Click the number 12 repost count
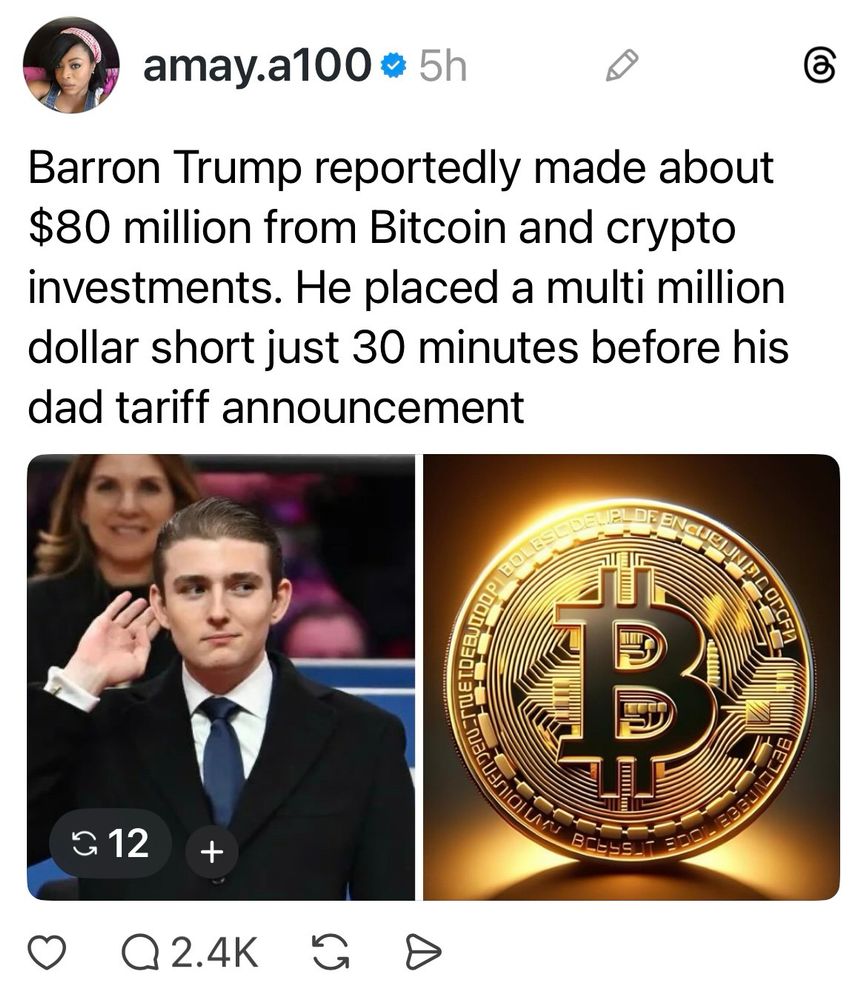 coord(128,843)
